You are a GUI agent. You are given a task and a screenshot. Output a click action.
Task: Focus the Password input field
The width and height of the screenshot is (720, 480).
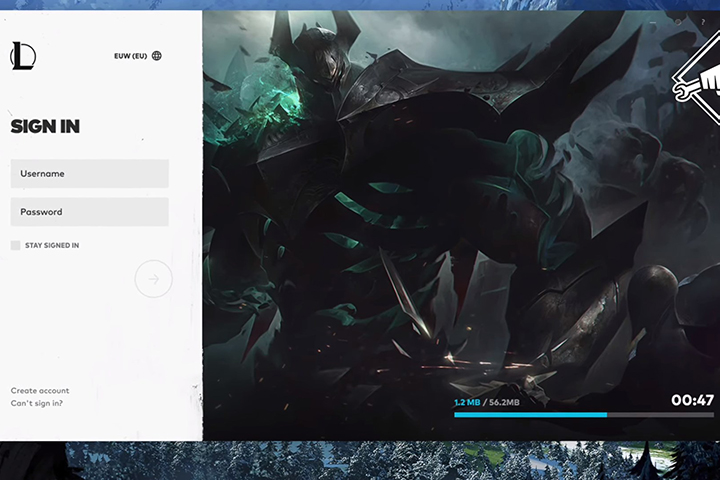89,212
